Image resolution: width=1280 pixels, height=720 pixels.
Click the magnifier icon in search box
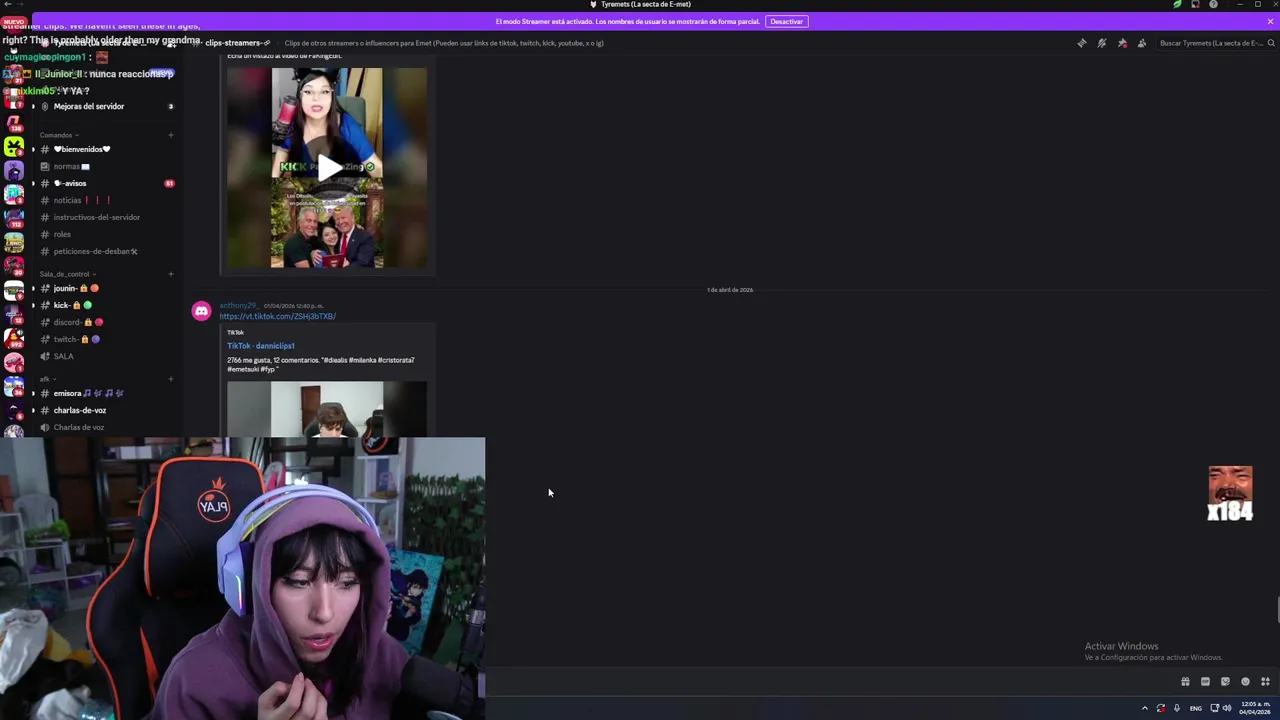(1271, 43)
